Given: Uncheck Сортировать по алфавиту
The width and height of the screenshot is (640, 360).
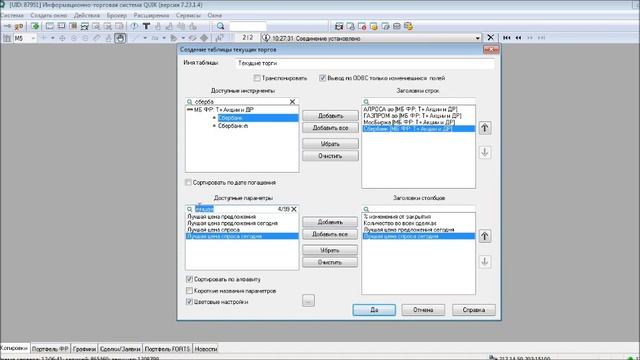Looking at the screenshot, I should 189,279.
